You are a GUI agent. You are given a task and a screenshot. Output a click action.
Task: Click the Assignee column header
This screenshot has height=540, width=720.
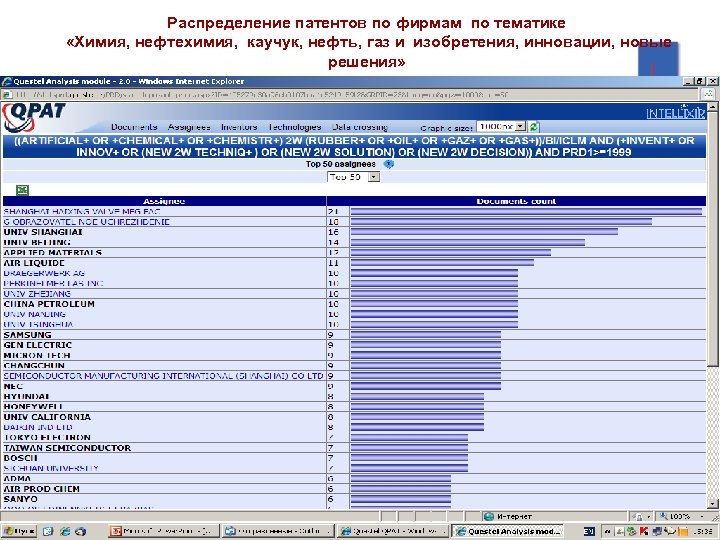(x=164, y=201)
